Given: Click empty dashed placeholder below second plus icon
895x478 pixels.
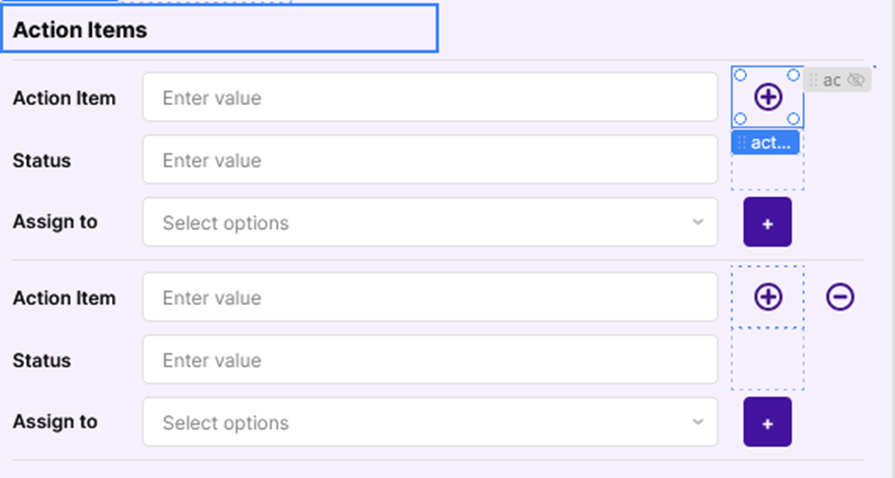Looking at the screenshot, I should [767, 359].
